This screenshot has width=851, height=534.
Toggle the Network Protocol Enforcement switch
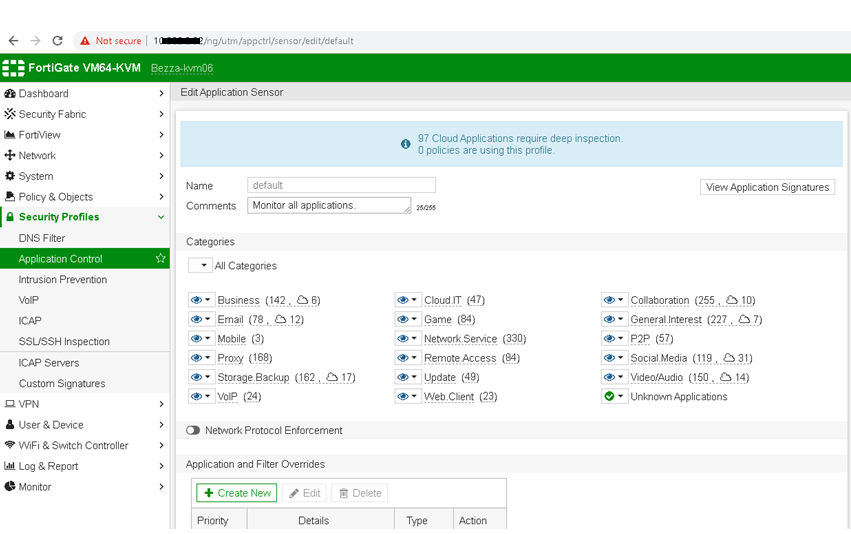tap(193, 431)
